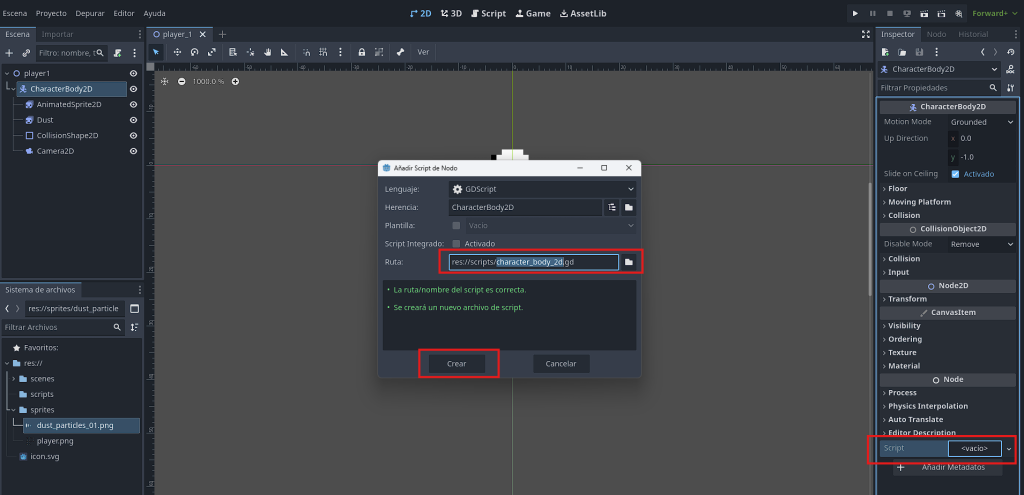
Task: Select dust_particles_01.png in file system
Action: click(x=74, y=425)
